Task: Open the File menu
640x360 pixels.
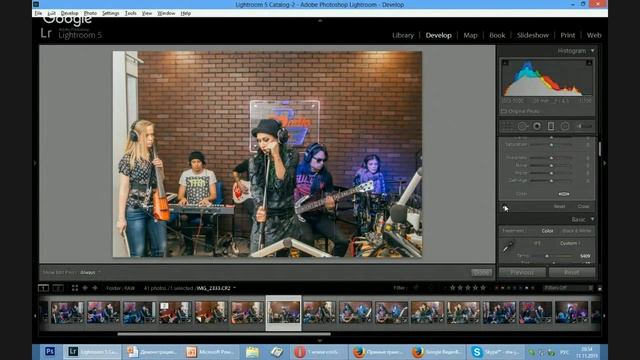Action: 38,13
